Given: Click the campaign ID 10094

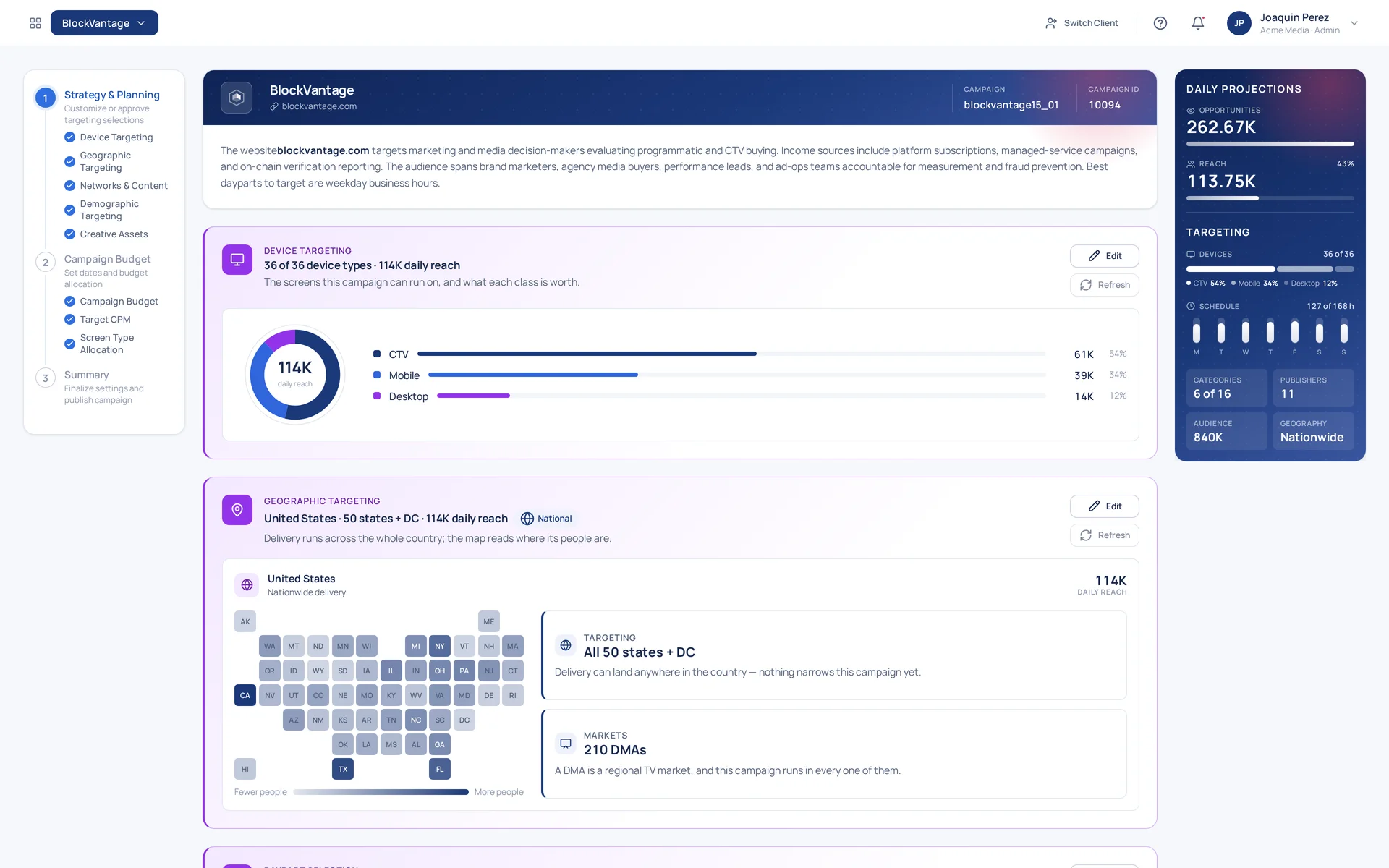Looking at the screenshot, I should click(x=1105, y=105).
